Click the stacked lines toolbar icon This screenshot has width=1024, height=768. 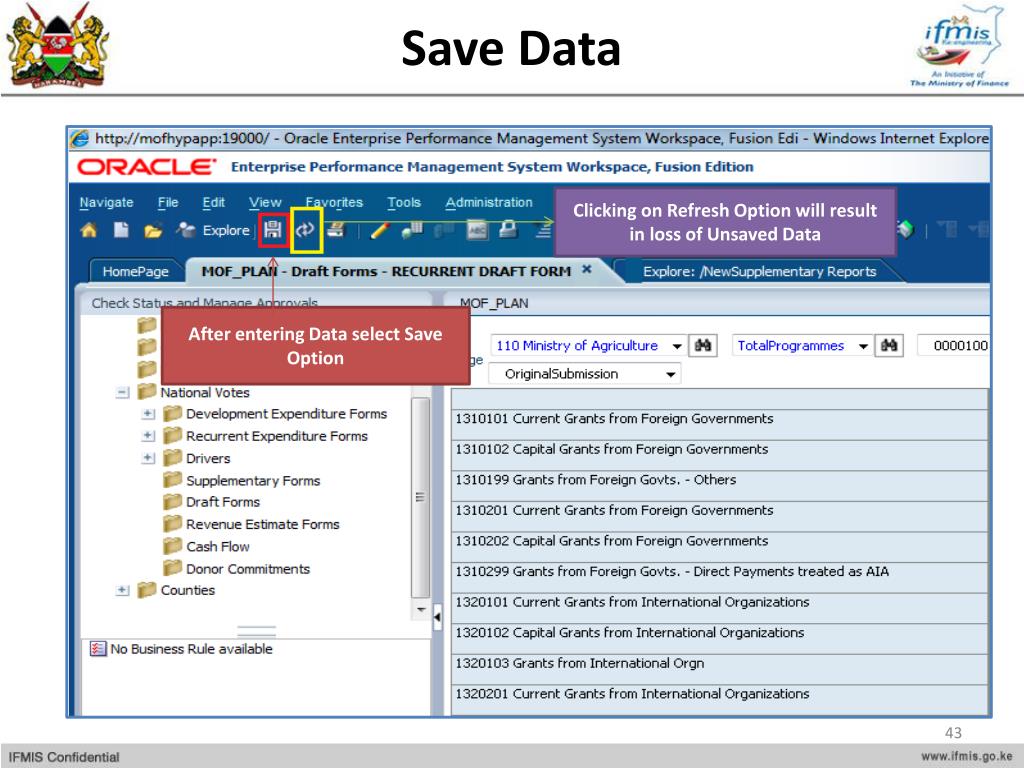tap(543, 230)
